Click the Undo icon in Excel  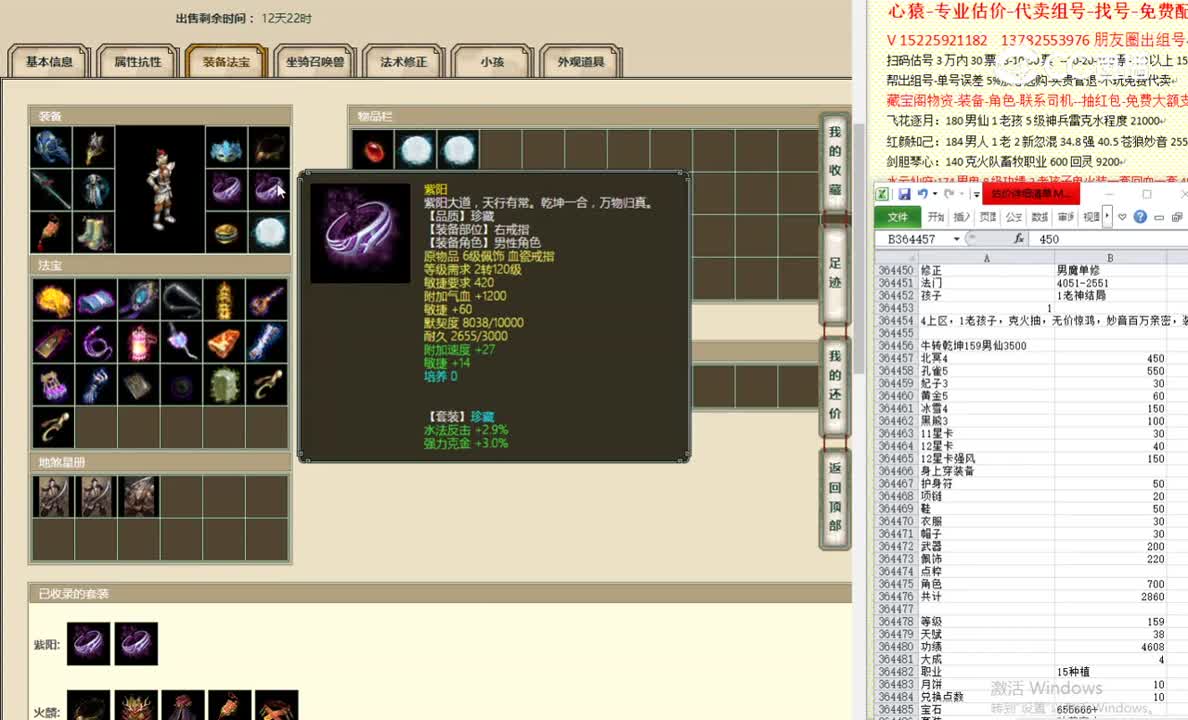tap(923, 194)
